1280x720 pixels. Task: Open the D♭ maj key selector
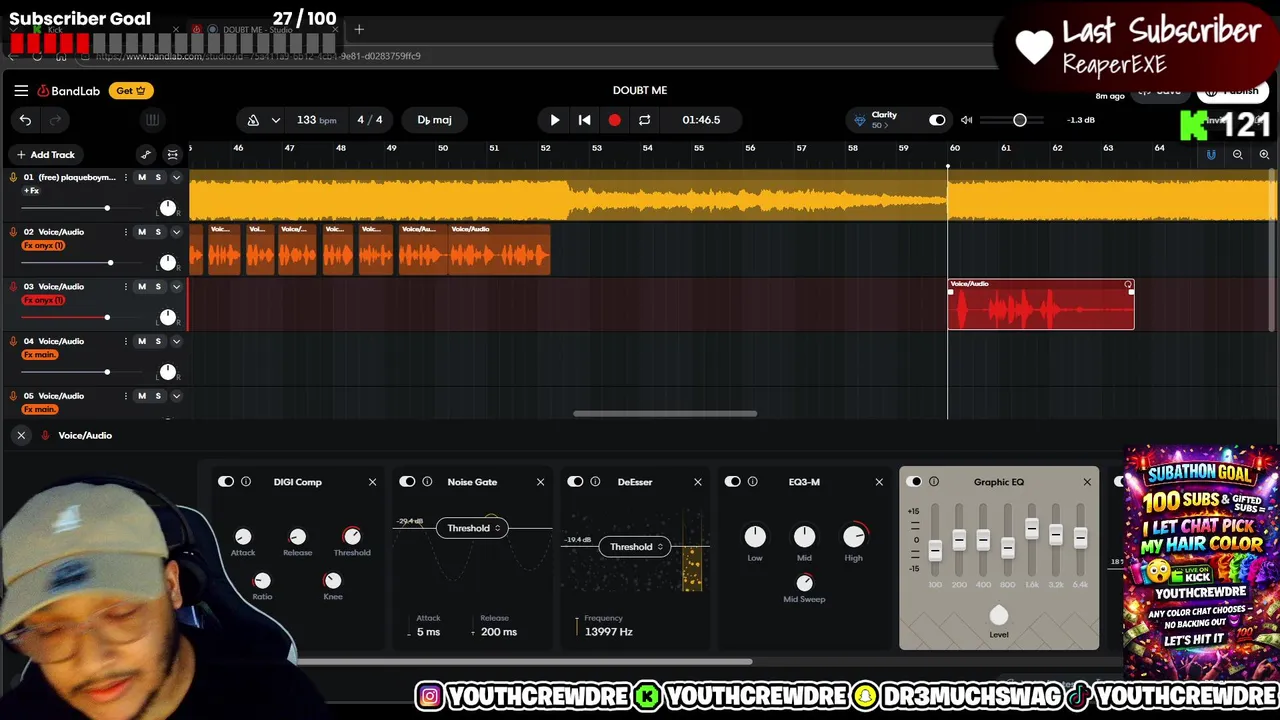[x=434, y=120]
